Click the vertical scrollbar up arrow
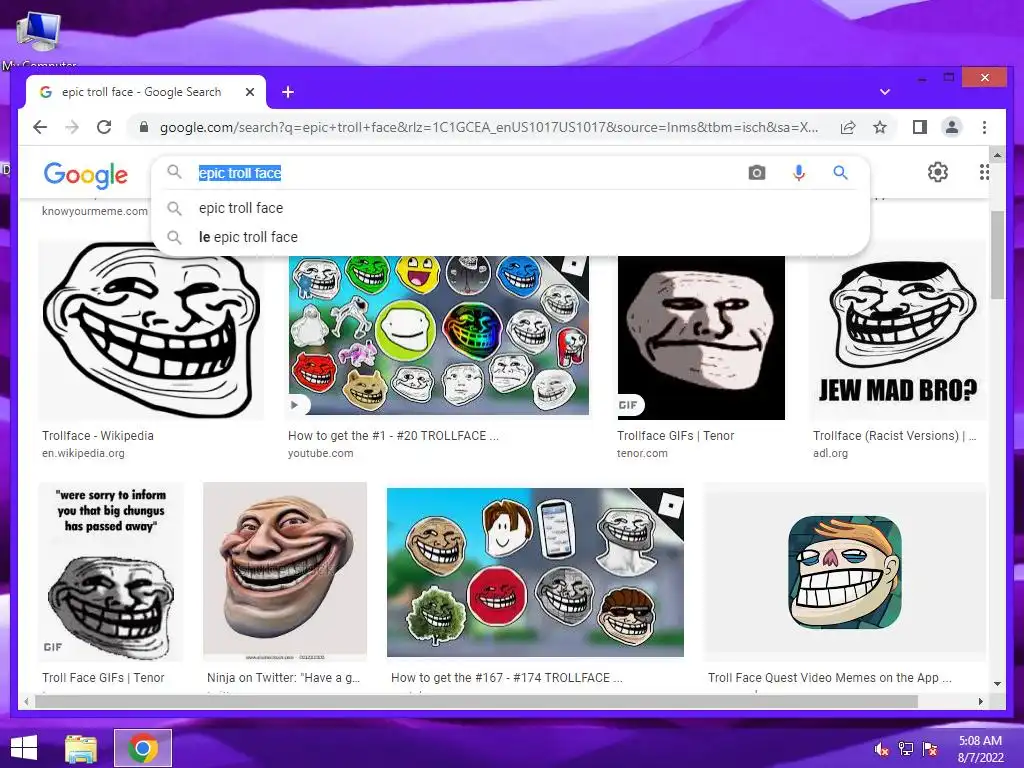The image size is (1024, 768). click(997, 155)
